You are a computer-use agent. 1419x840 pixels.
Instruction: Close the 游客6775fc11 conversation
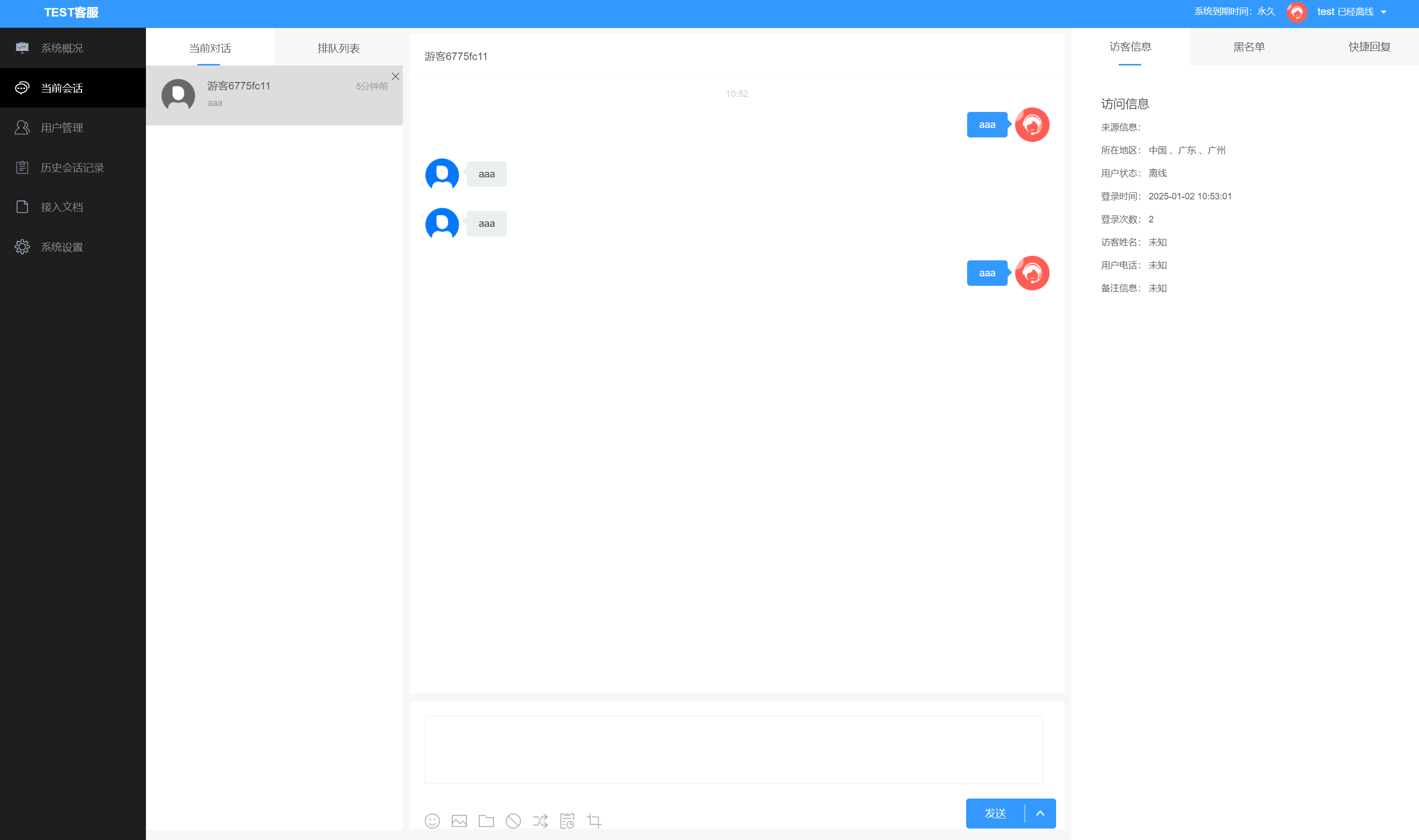[395, 76]
